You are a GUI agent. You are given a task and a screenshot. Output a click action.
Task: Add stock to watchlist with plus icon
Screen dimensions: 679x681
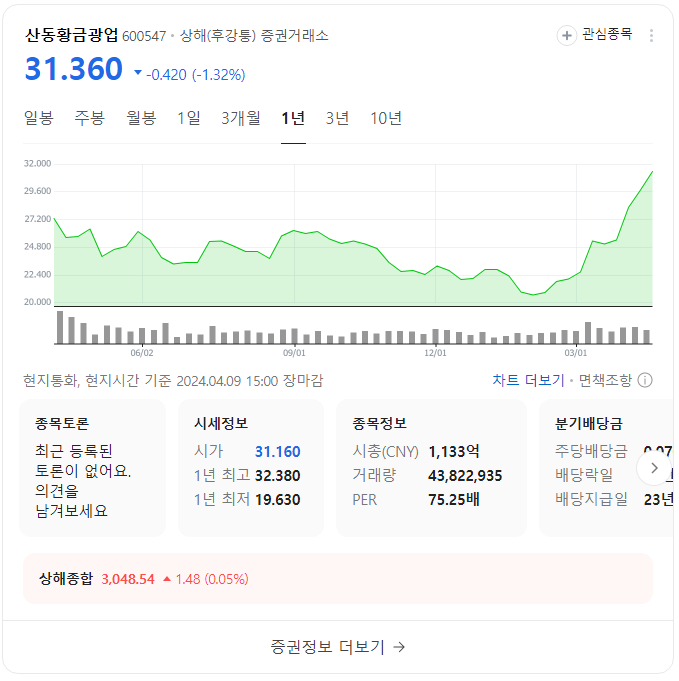[566, 35]
